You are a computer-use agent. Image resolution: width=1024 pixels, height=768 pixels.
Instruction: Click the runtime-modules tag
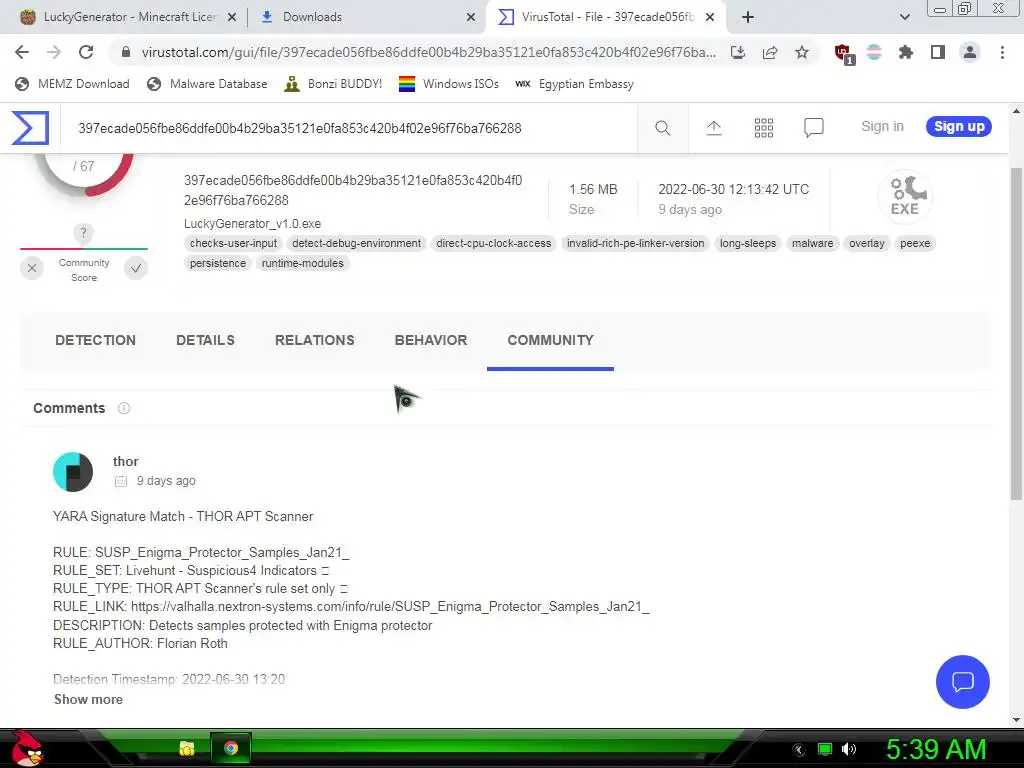302,263
